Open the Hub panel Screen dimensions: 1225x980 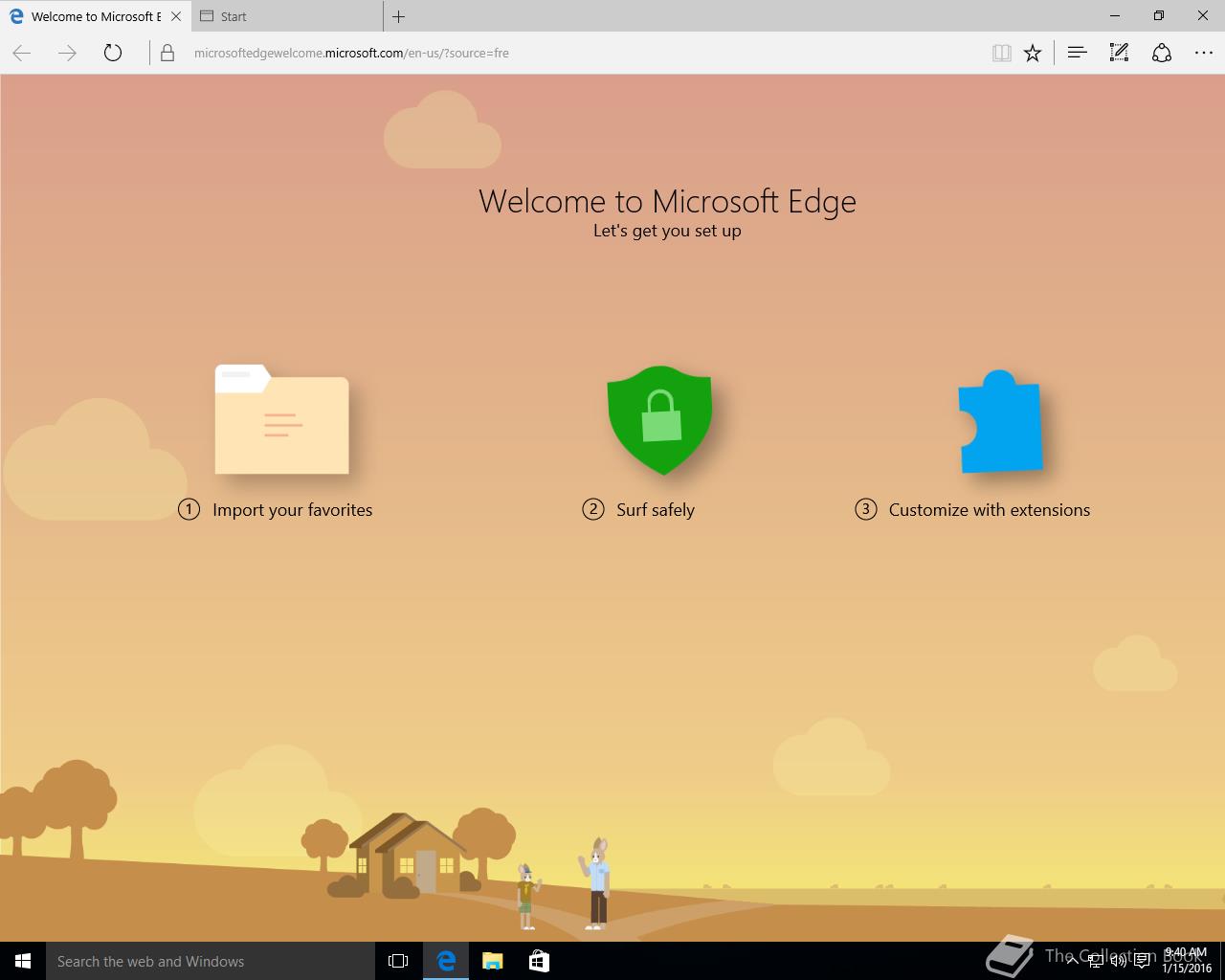tap(1078, 54)
